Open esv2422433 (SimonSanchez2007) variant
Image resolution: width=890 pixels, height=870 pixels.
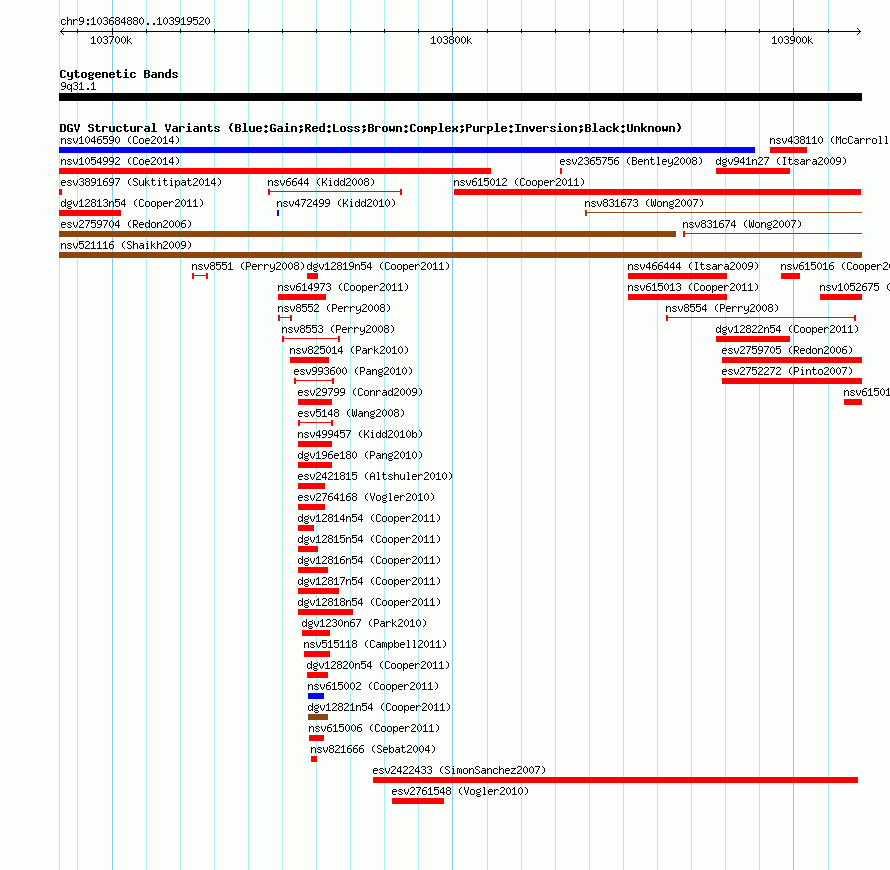[459, 770]
